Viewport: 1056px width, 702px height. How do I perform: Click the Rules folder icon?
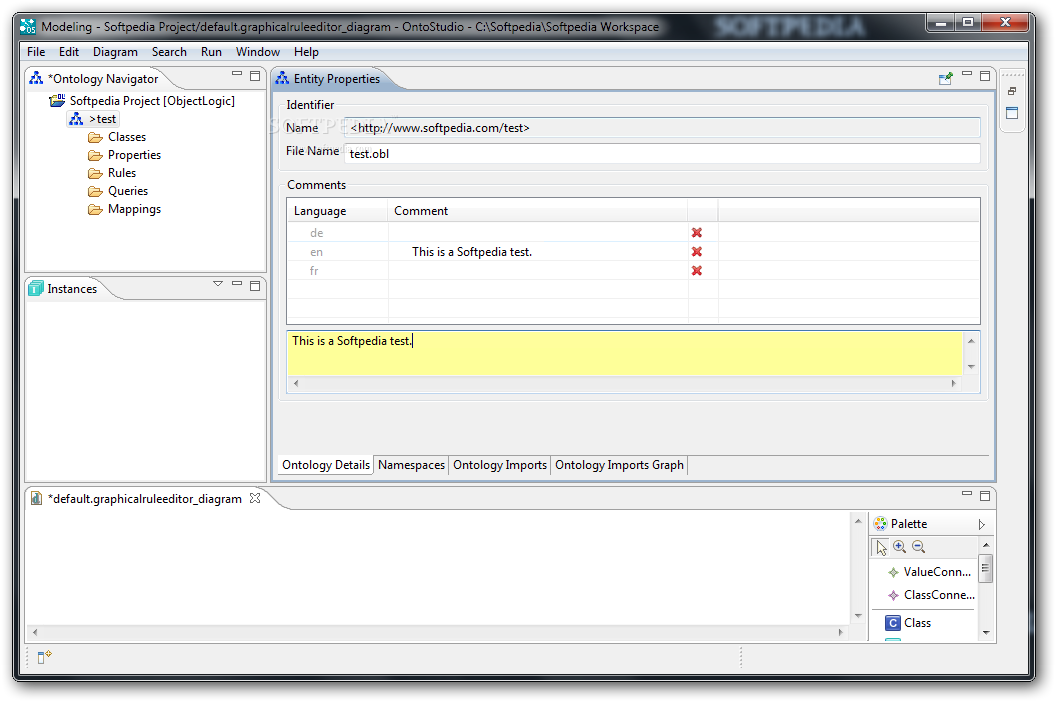(95, 174)
